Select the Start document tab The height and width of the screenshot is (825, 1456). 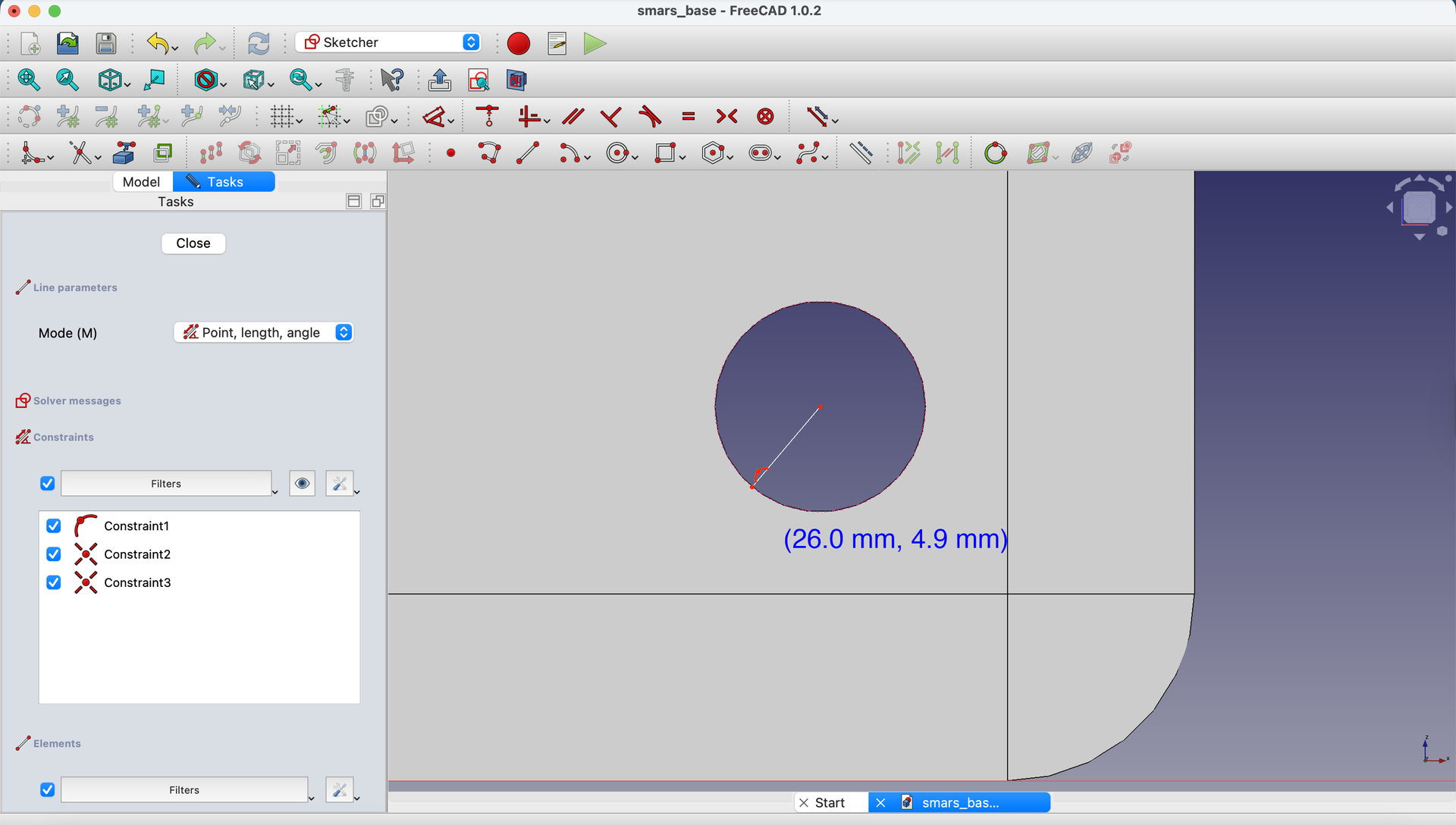pyautogui.click(x=830, y=803)
